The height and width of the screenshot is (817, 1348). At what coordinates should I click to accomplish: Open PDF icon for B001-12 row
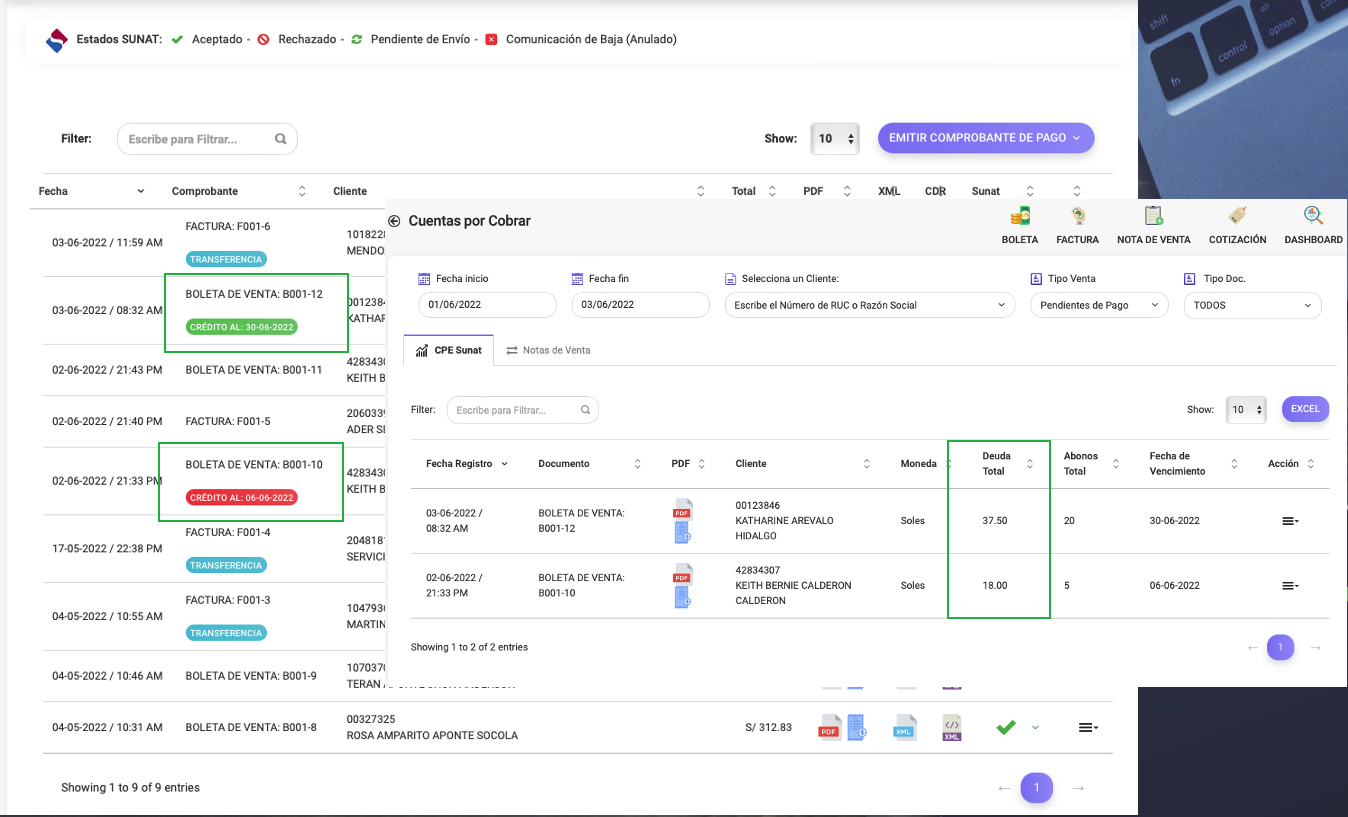click(682, 509)
